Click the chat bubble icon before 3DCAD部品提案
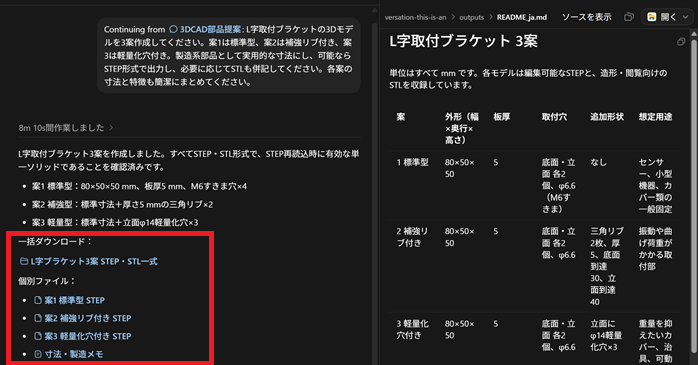Screen dimensions: 698x365 pos(173,29)
